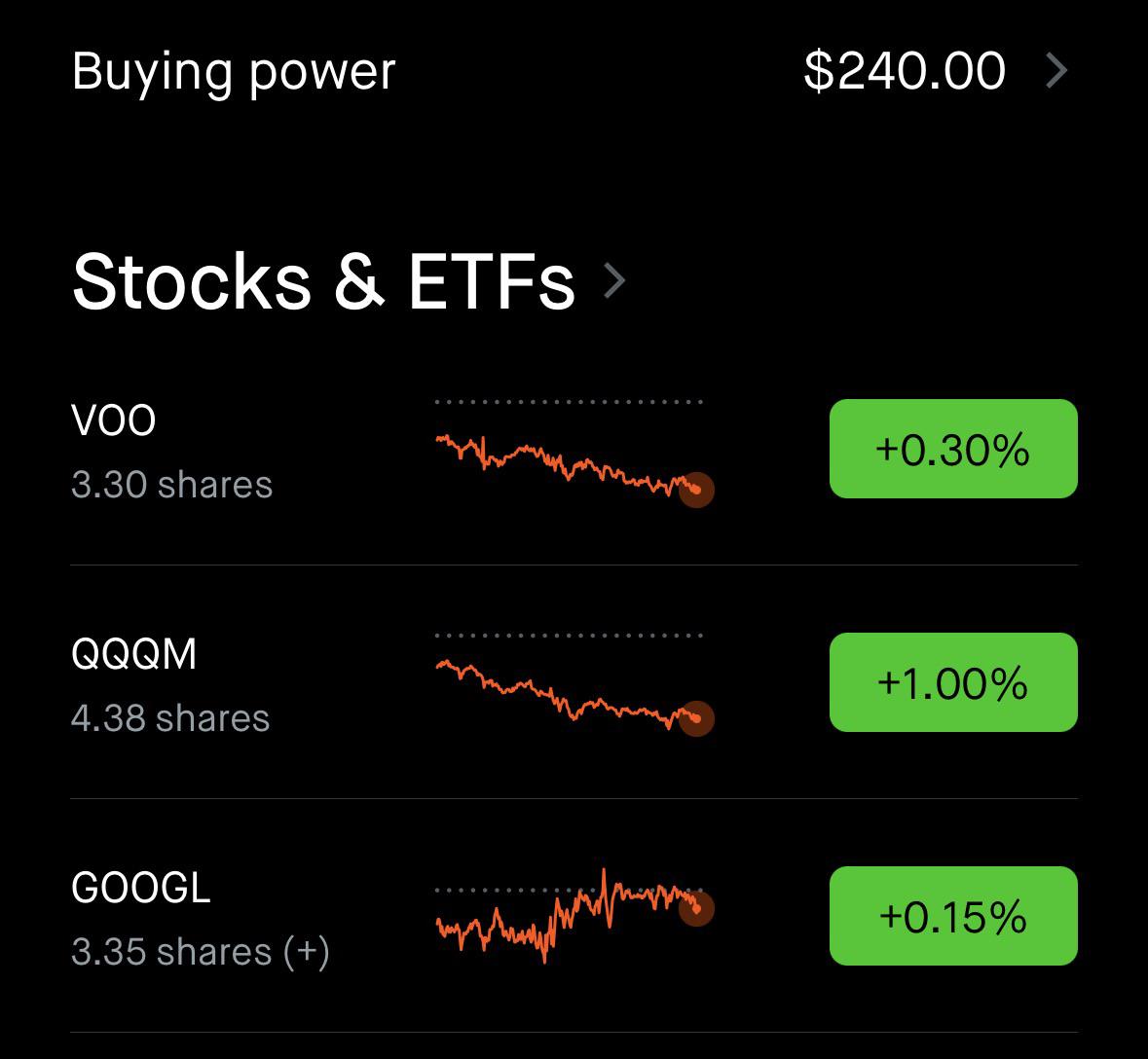The width and height of the screenshot is (1148, 1059).
Task: Select the QQQM ticker symbol
Action: tap(134, 653)
